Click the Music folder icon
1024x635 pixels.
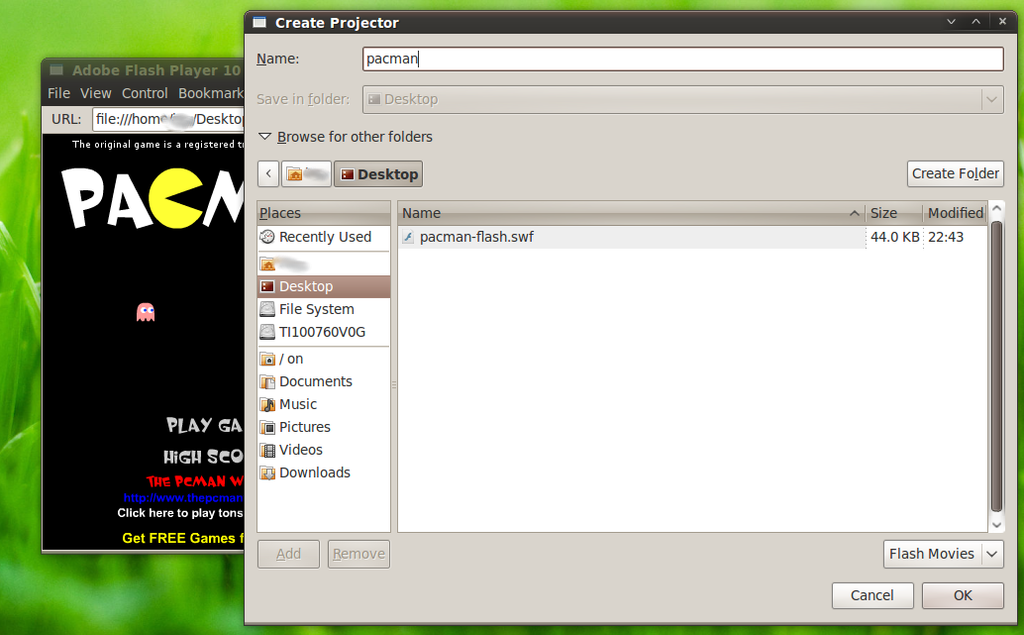pyautogui.click(x=267, y=404)
